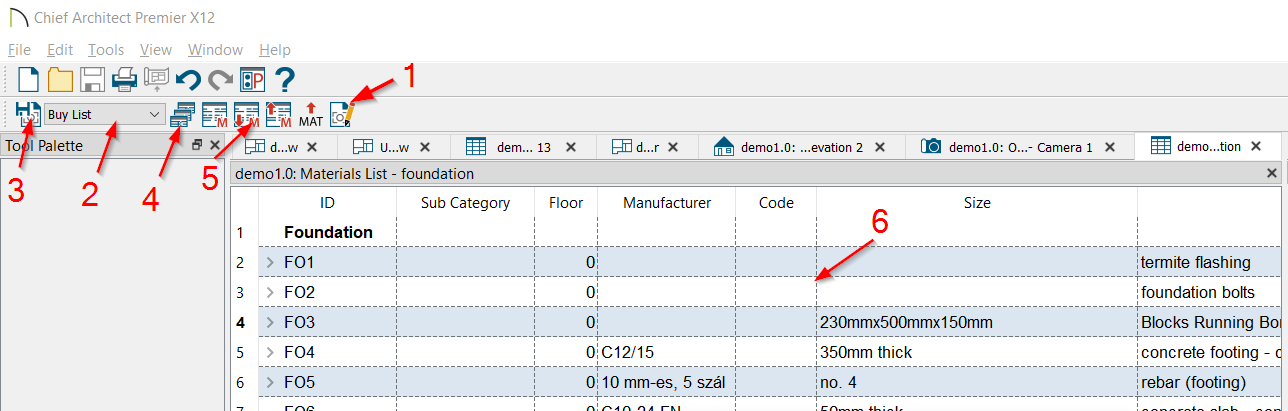Undo the last action
This screenshot has height=411, width=1288.
pos(188,80)
